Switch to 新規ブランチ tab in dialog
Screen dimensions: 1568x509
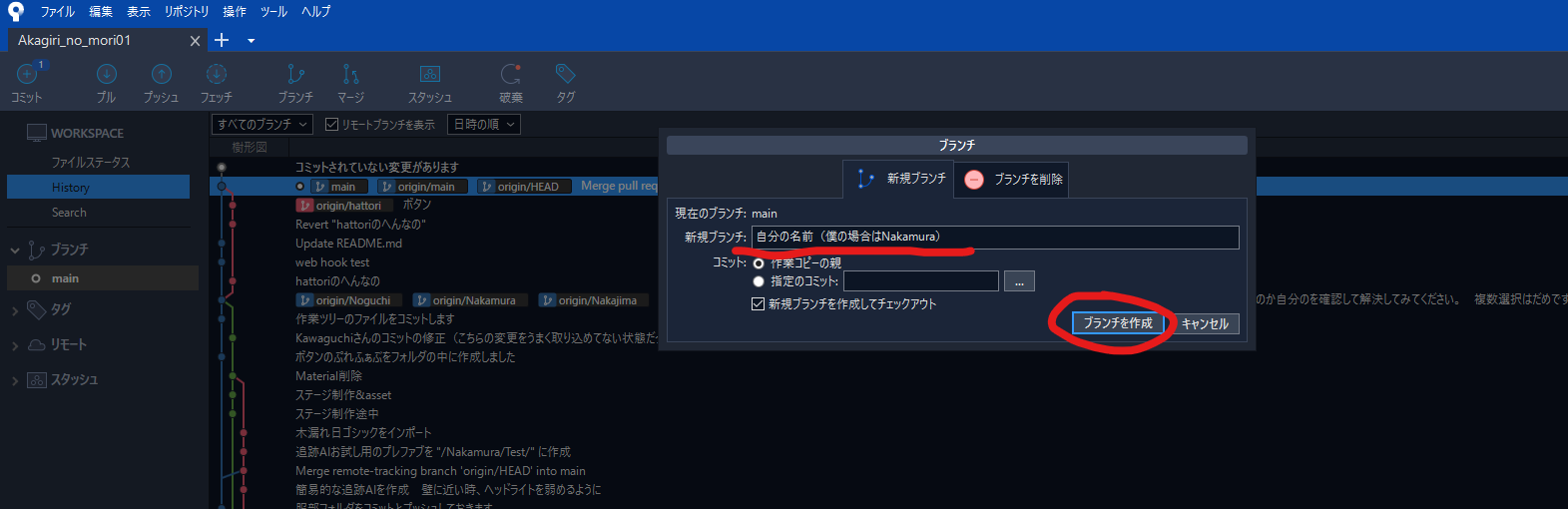tap(900, 179)
